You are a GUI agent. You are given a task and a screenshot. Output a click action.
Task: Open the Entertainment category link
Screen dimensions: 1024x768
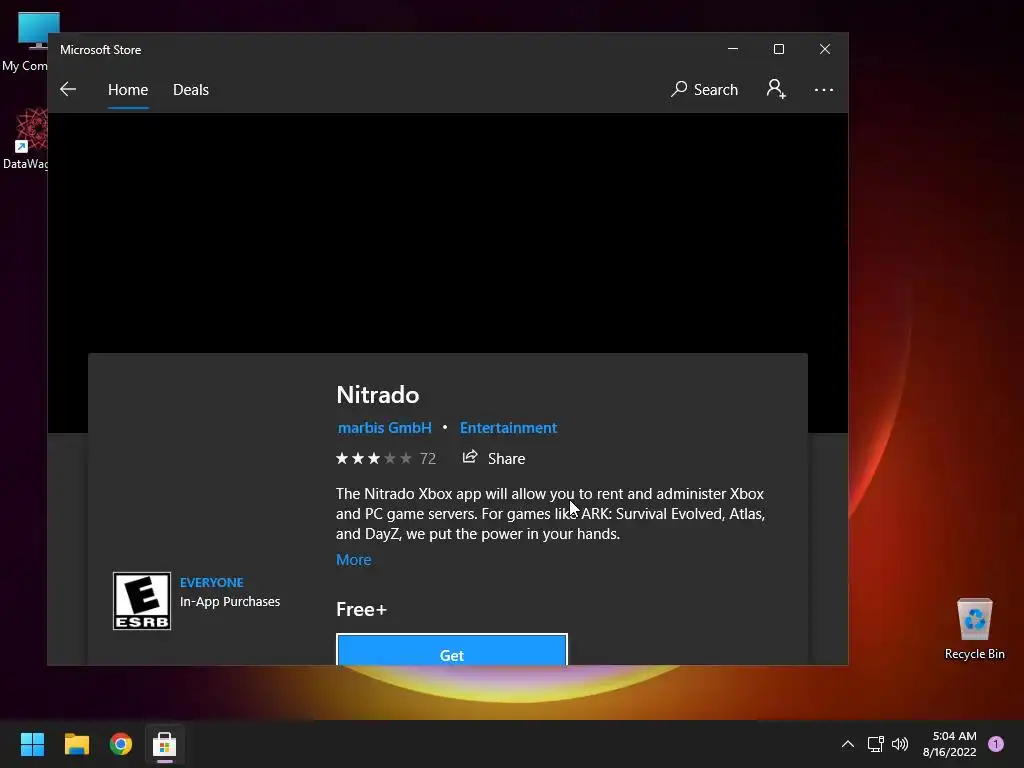click(508, 428)
